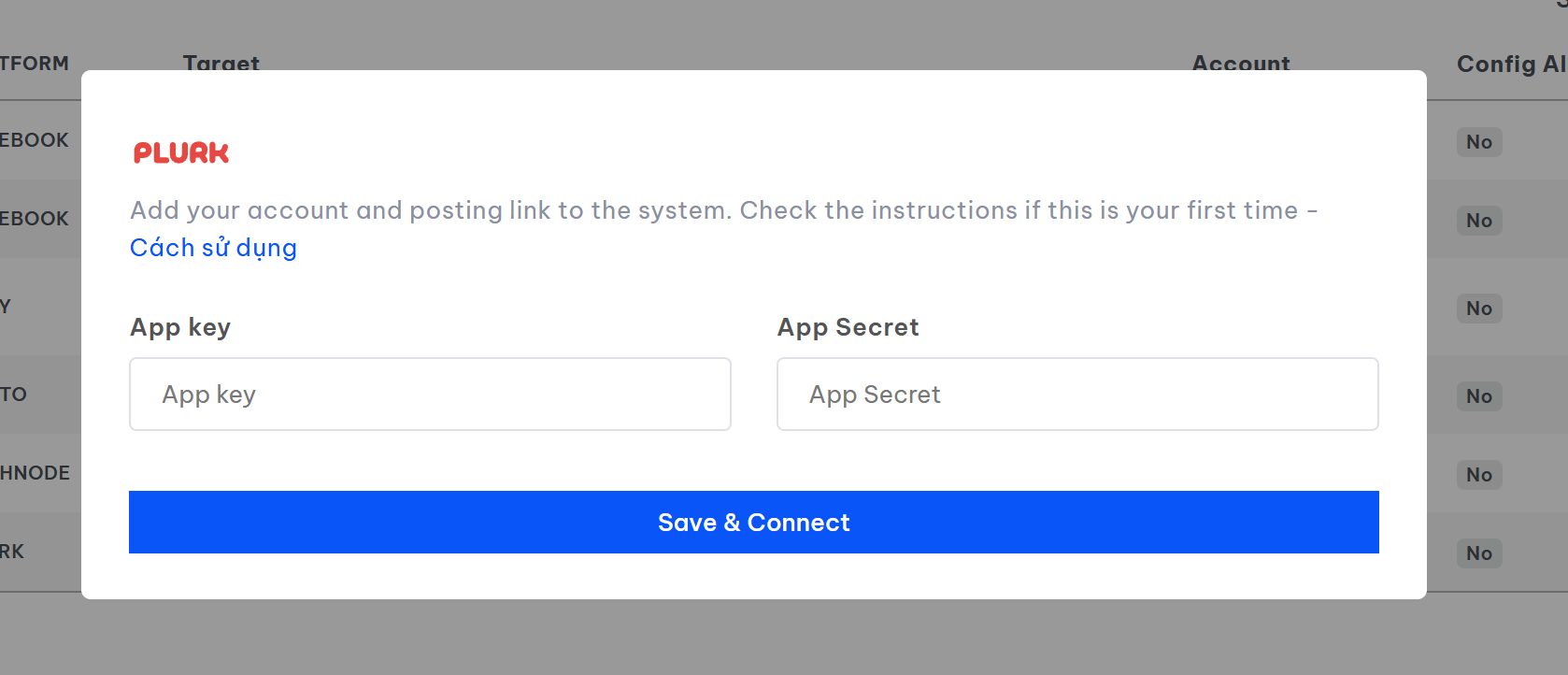
Task: Click into the App Secret text box
Action: [1077, 395]
